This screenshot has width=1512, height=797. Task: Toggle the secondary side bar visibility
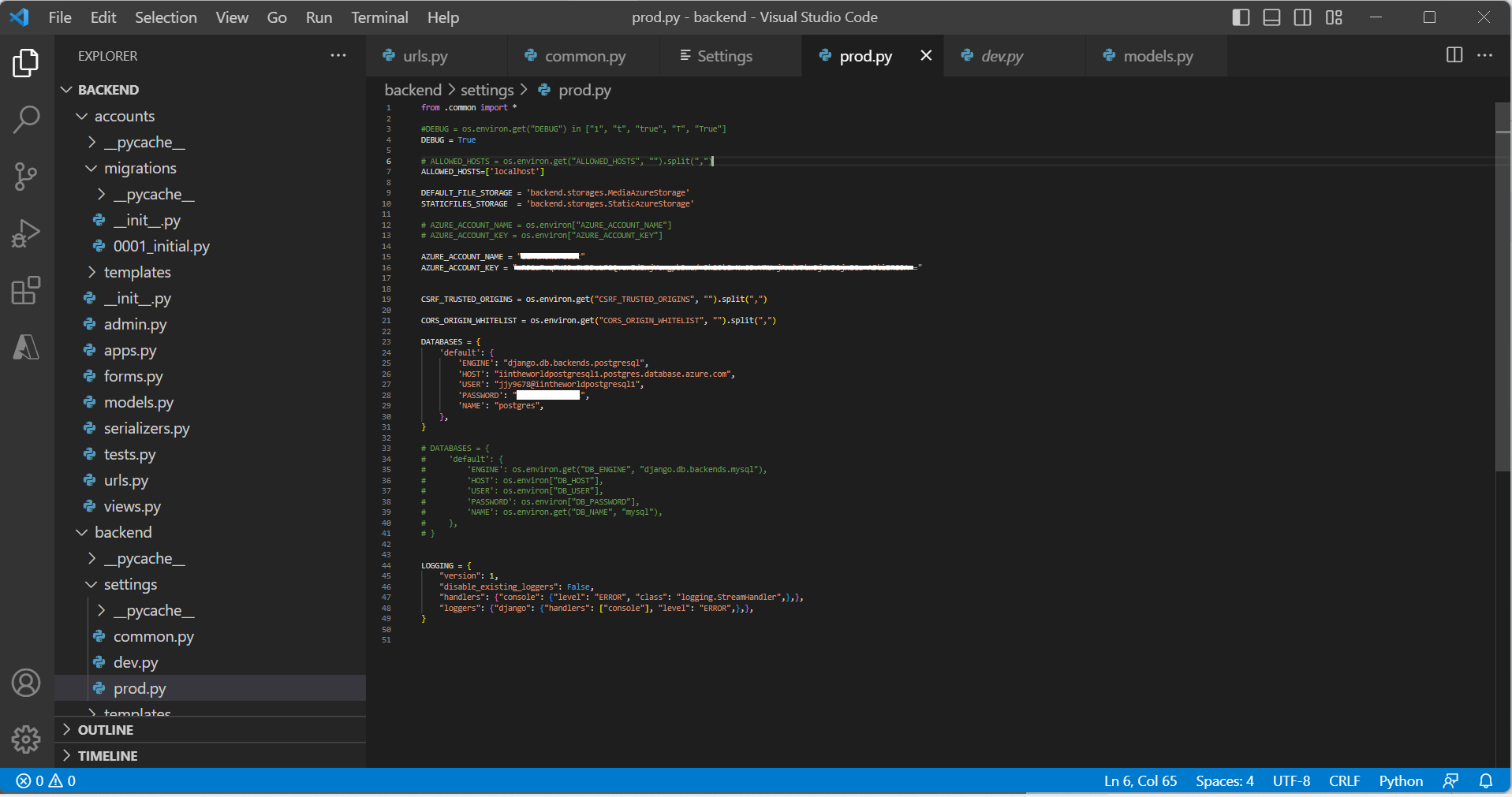click(x=1302, y=17)
